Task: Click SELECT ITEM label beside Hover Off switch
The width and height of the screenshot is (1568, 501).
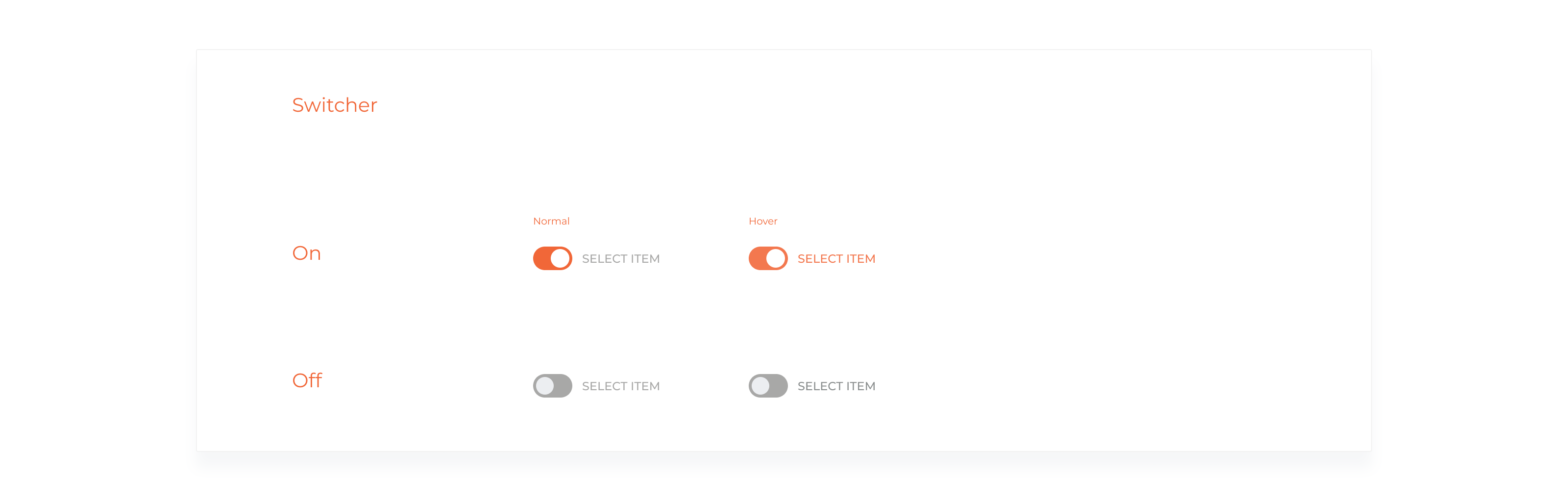Action: tap(836, 386)
